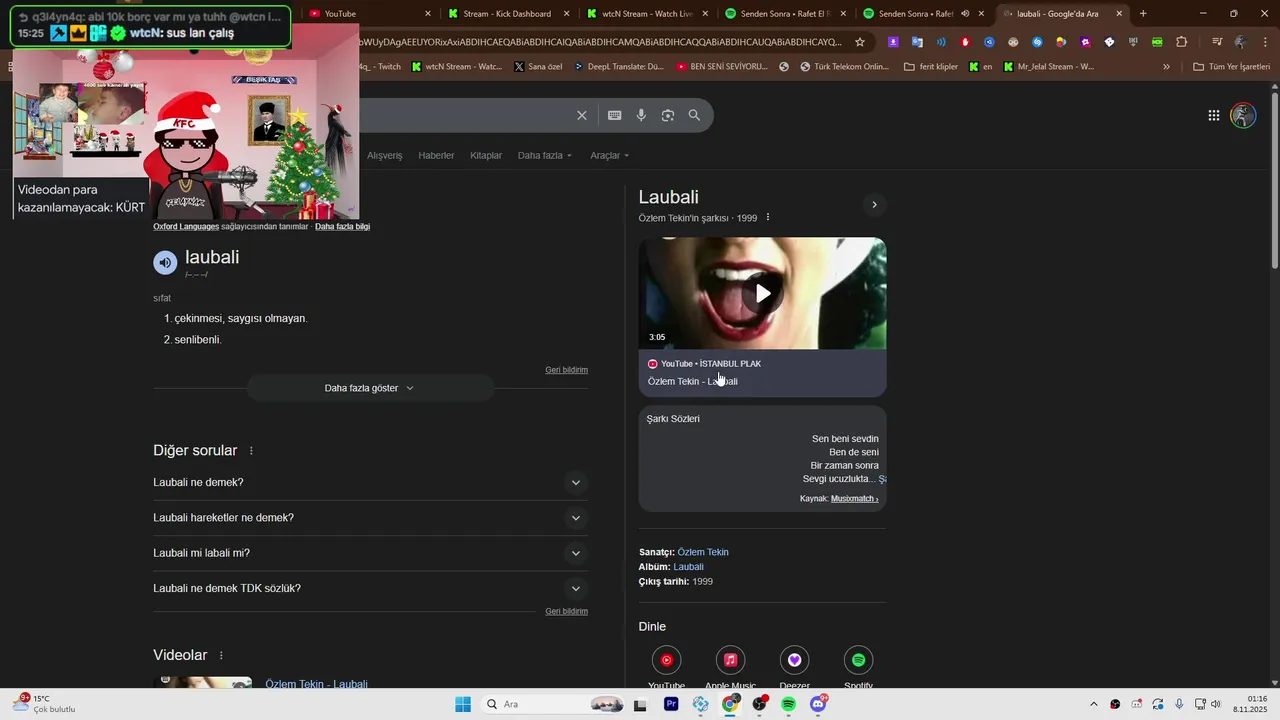Open the Google apps grid
This screenshot has width=1280, height=720.
point(1214,115)
